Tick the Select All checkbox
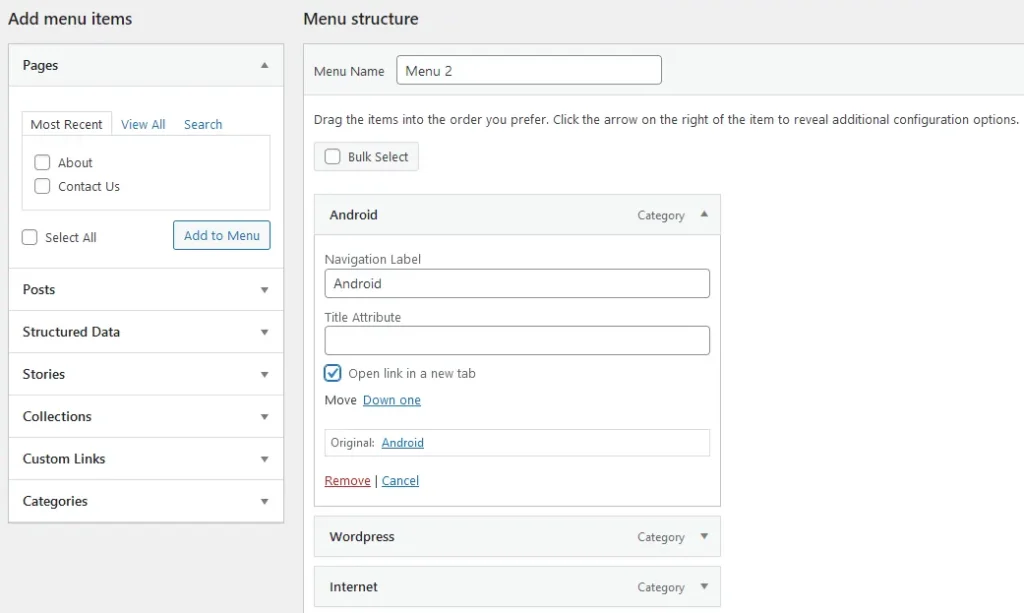The image size is (1024, 613). point(29,237)
